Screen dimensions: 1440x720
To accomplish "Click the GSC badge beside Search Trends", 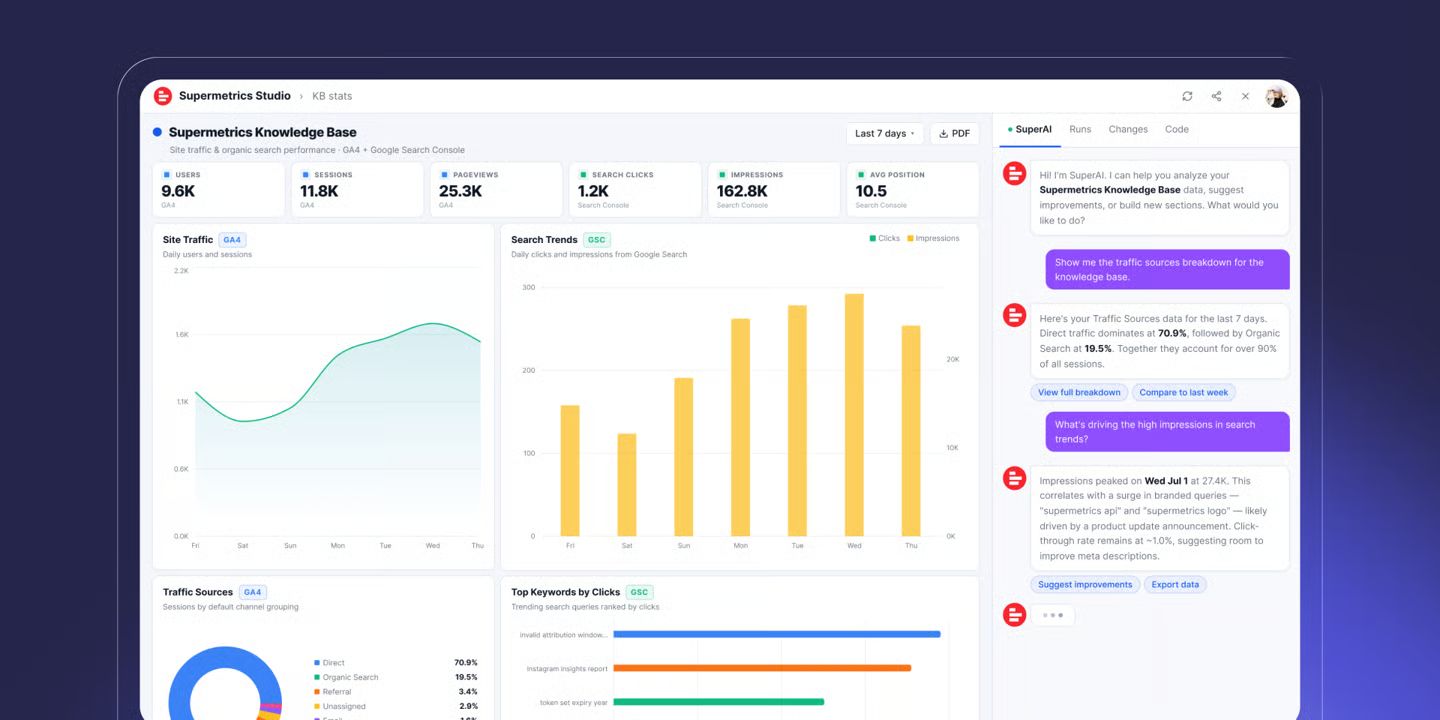I will tap(597, 240).
